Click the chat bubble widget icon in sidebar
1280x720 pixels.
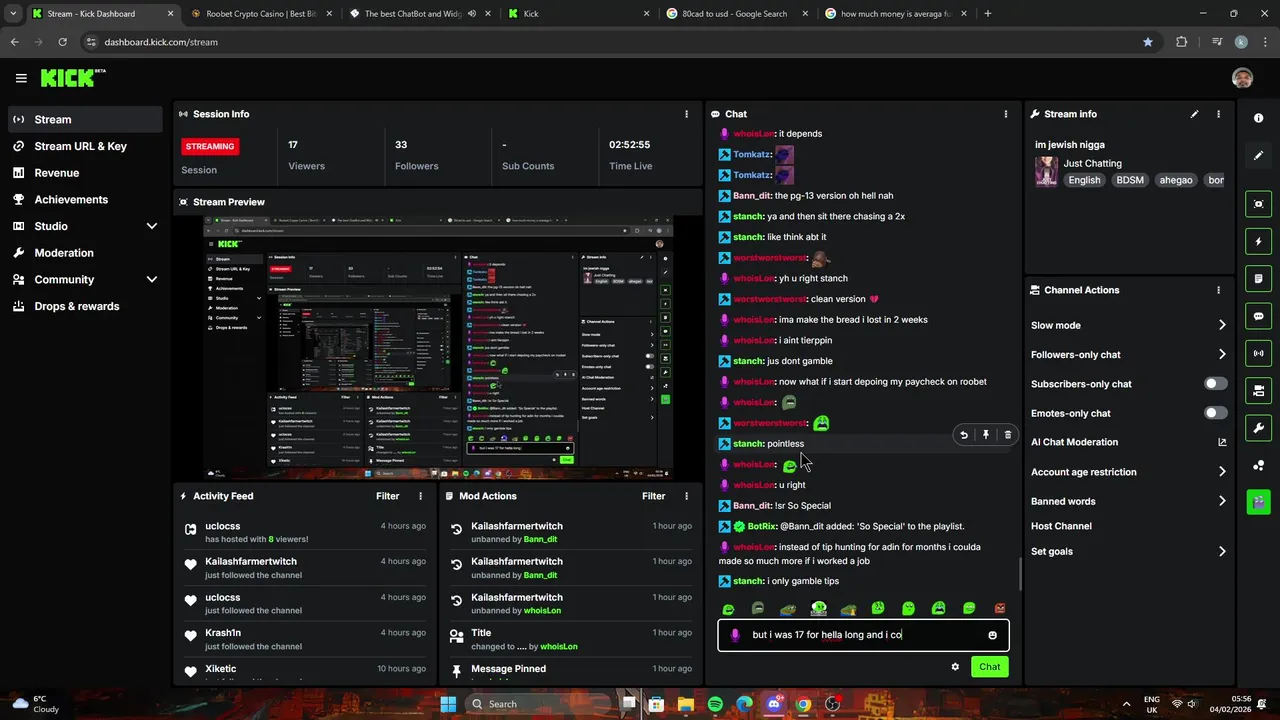1258,316
